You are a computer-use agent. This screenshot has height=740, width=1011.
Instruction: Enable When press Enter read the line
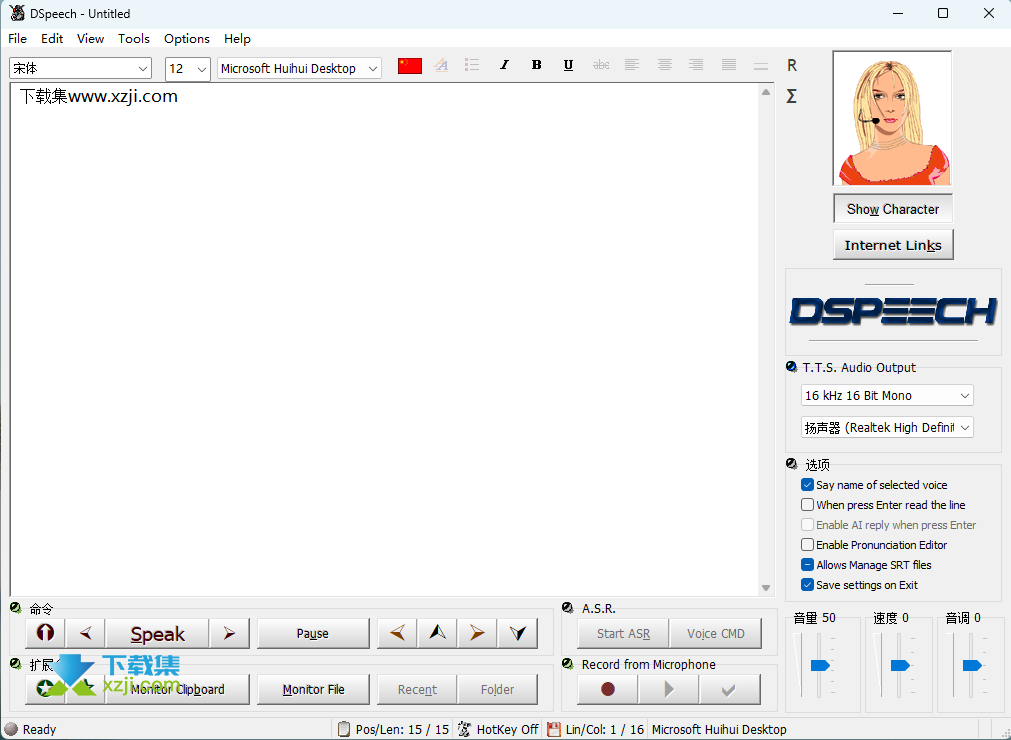tap(807, 505)
